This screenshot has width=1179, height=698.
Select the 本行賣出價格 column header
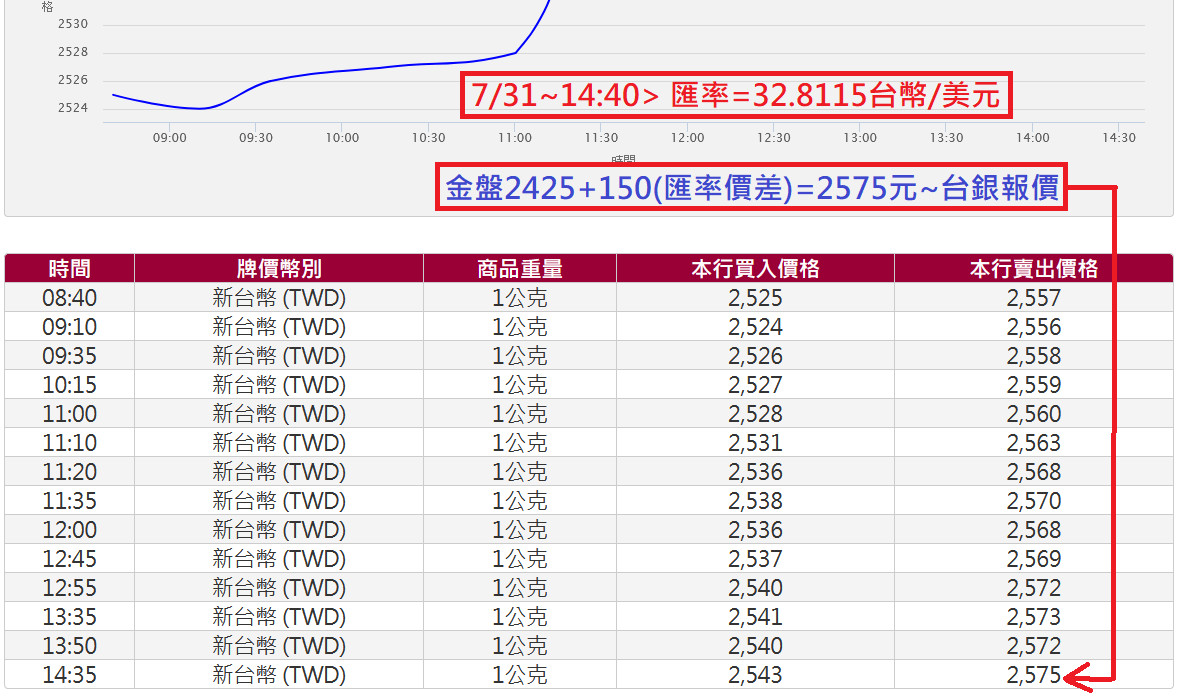tap(1033, 268)
